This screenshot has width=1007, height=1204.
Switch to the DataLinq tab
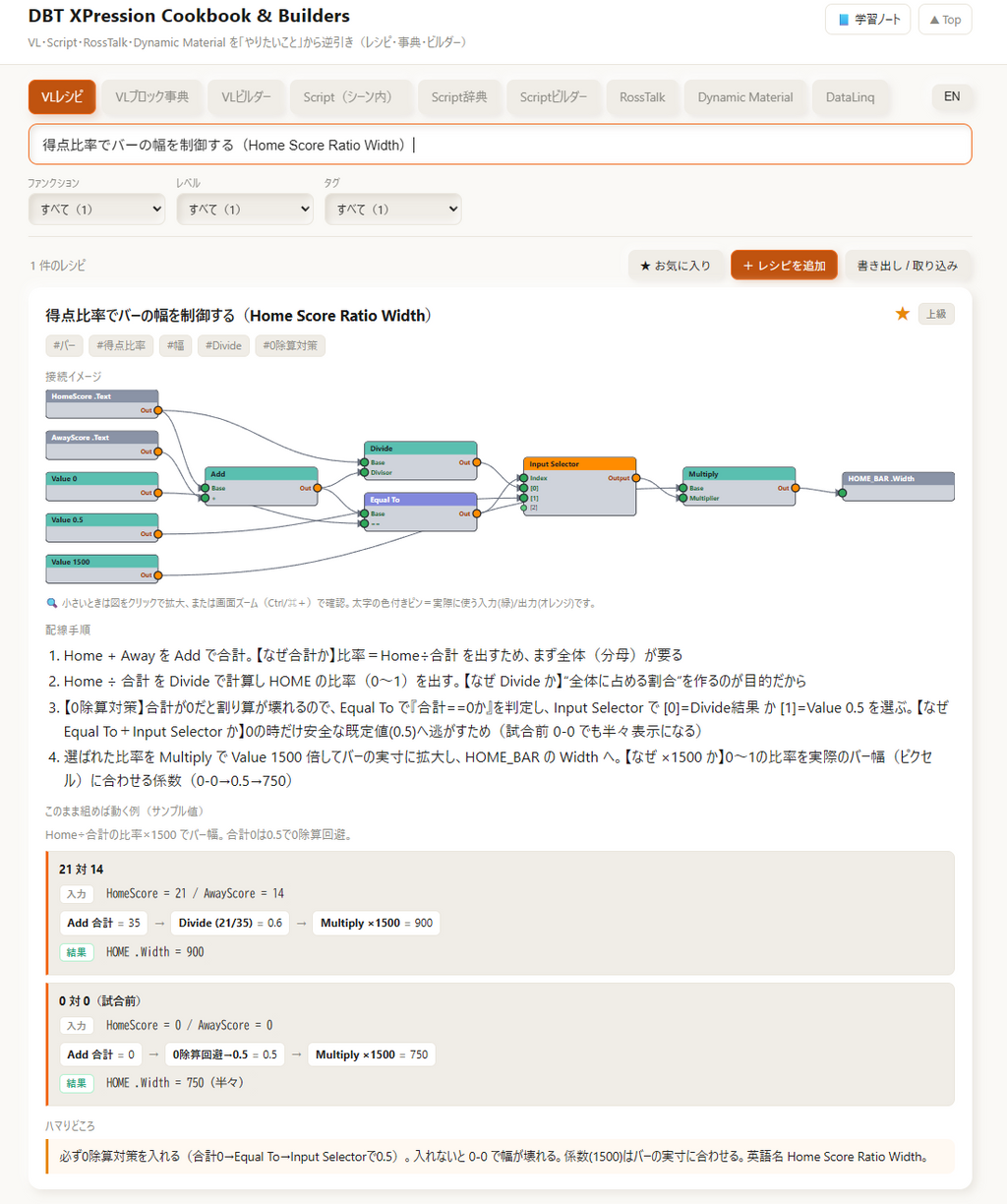click(851, 97)
